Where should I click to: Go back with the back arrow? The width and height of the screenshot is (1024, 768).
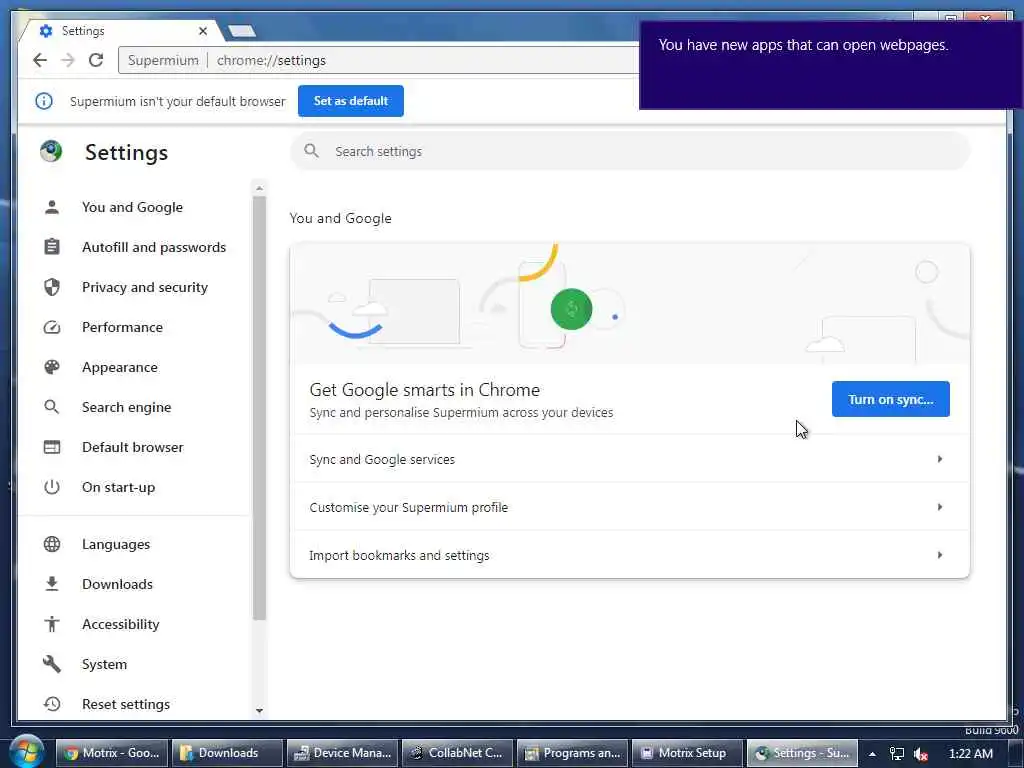40,60
